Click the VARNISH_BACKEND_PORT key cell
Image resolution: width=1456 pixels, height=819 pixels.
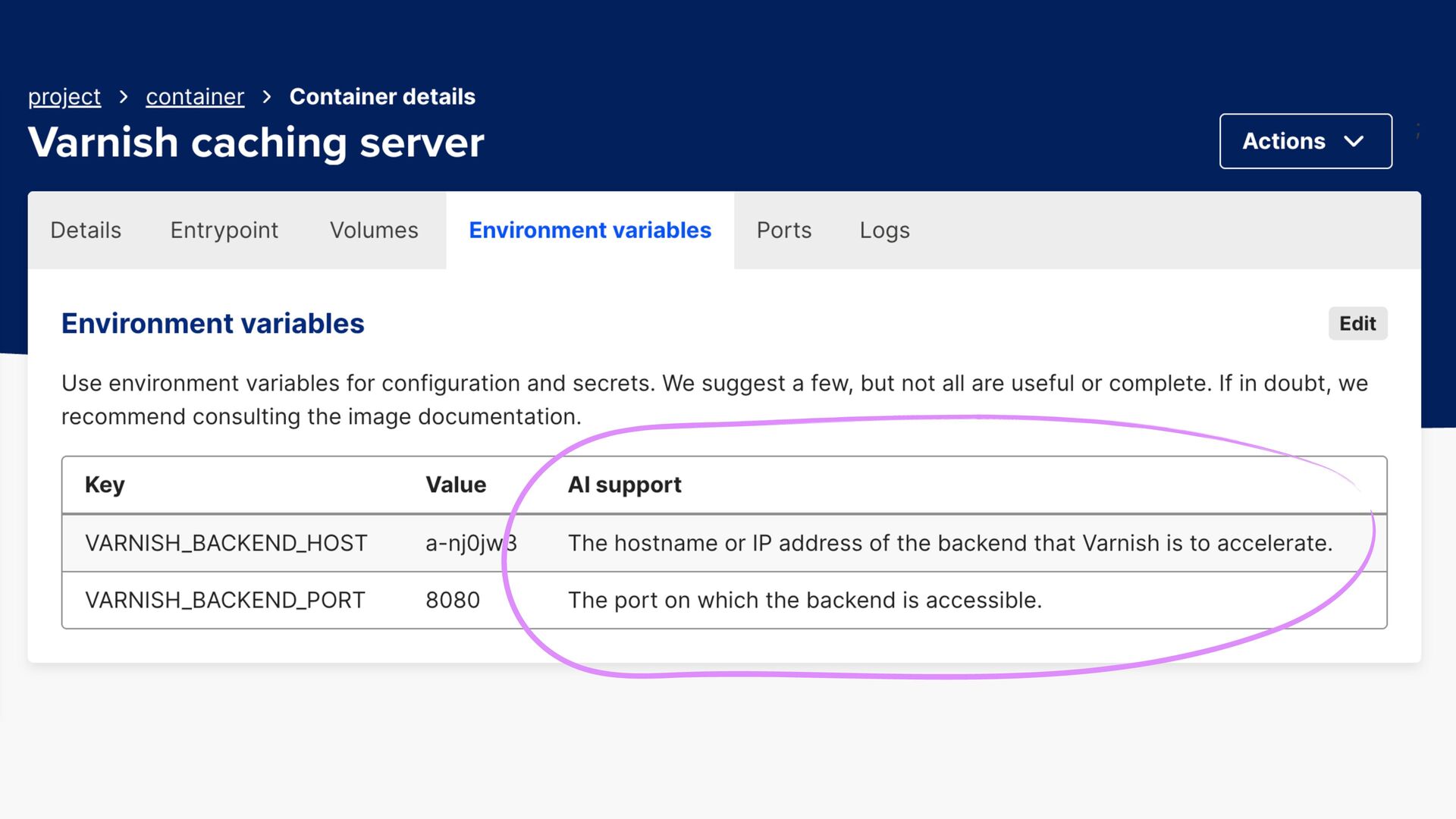click(x=225, y=600)
